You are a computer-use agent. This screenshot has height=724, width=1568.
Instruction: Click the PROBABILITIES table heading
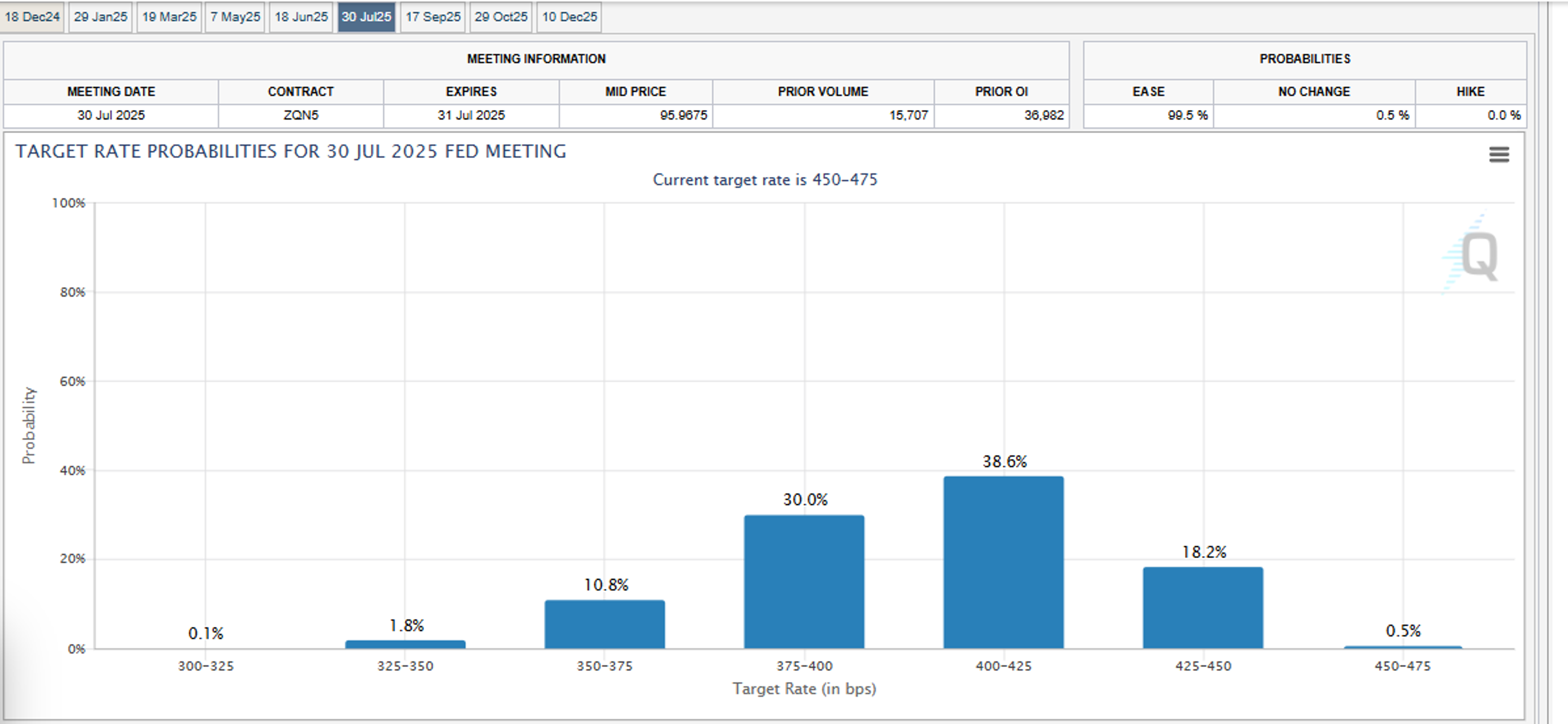click(1305, 59)
